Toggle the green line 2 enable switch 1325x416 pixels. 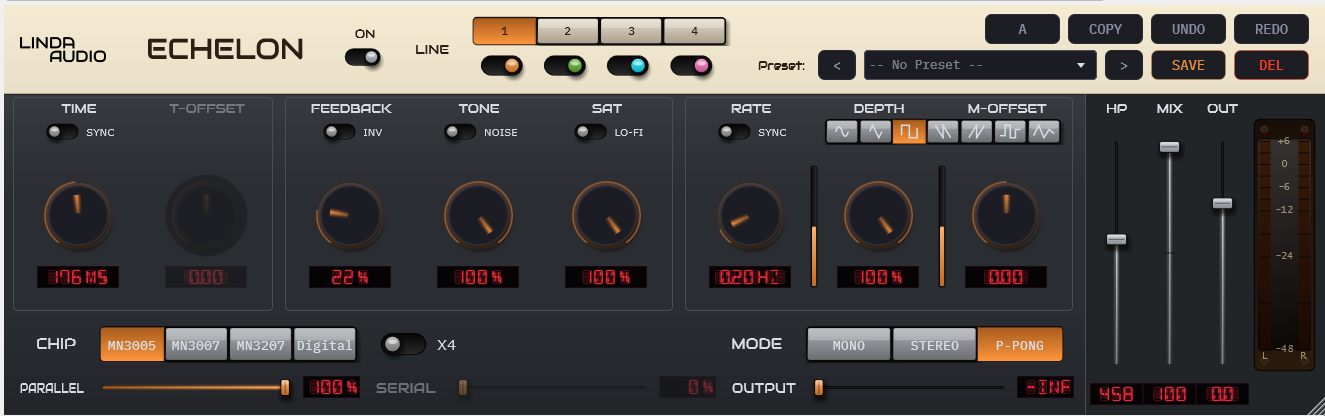click(x=565, y=66)
